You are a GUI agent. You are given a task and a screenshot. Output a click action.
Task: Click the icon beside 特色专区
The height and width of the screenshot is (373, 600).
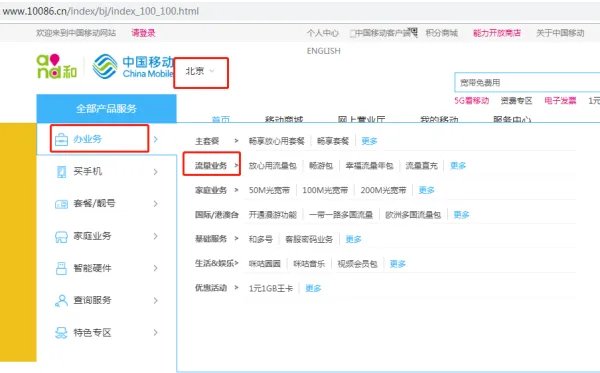61,333
